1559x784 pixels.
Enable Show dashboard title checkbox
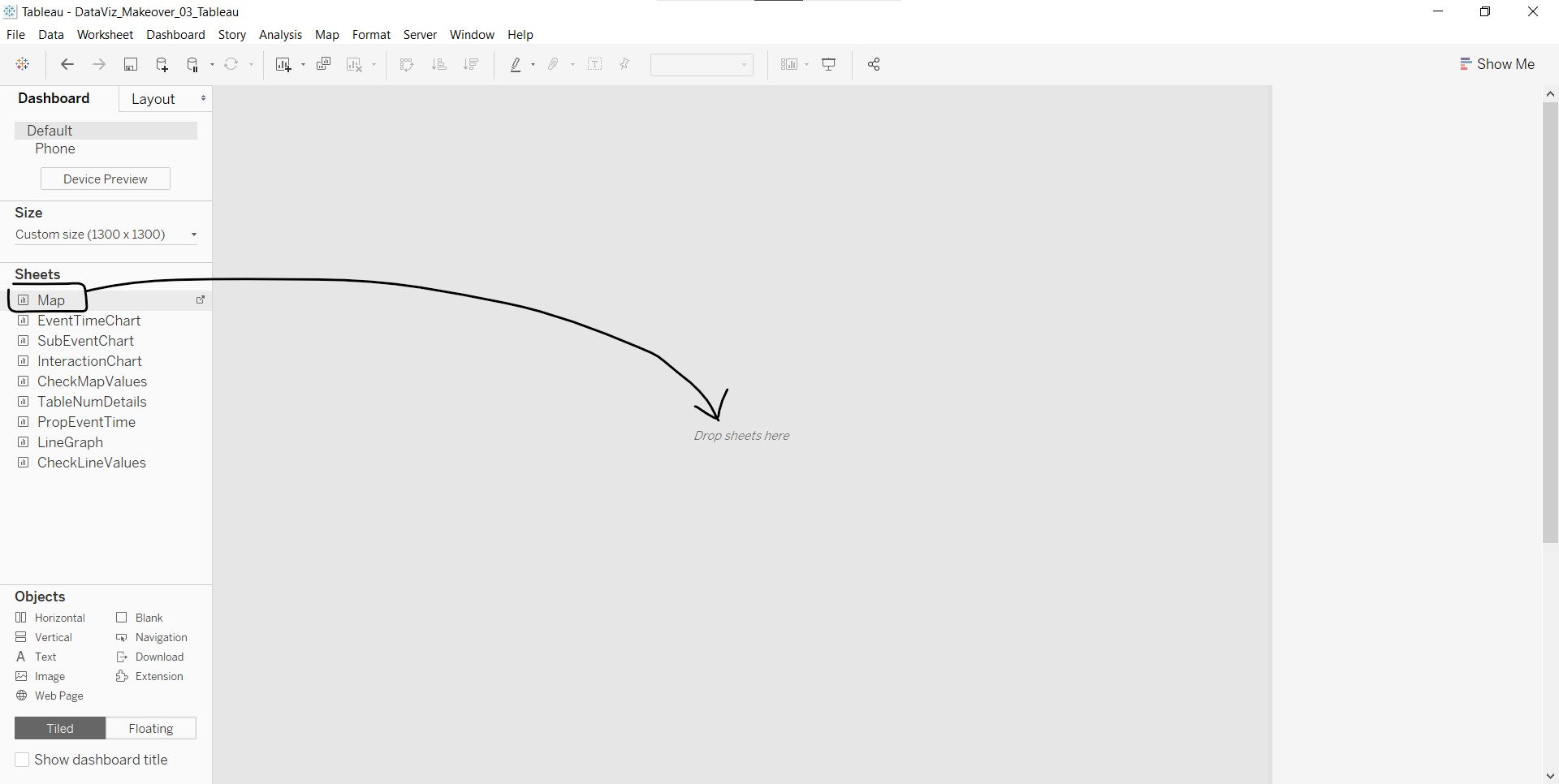pyautogui.click(x=23, y=760)
